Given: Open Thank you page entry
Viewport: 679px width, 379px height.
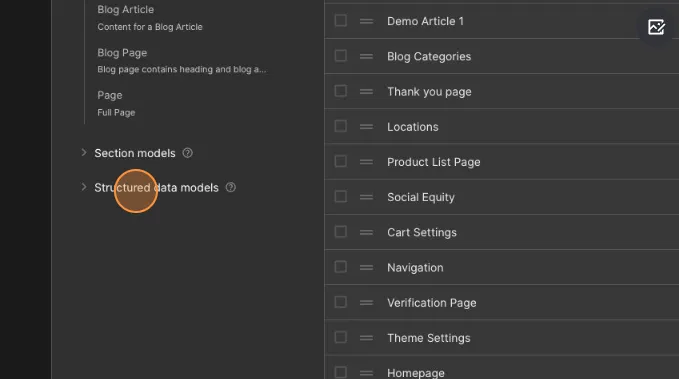Looking at the screenshot, I should 429,92.
